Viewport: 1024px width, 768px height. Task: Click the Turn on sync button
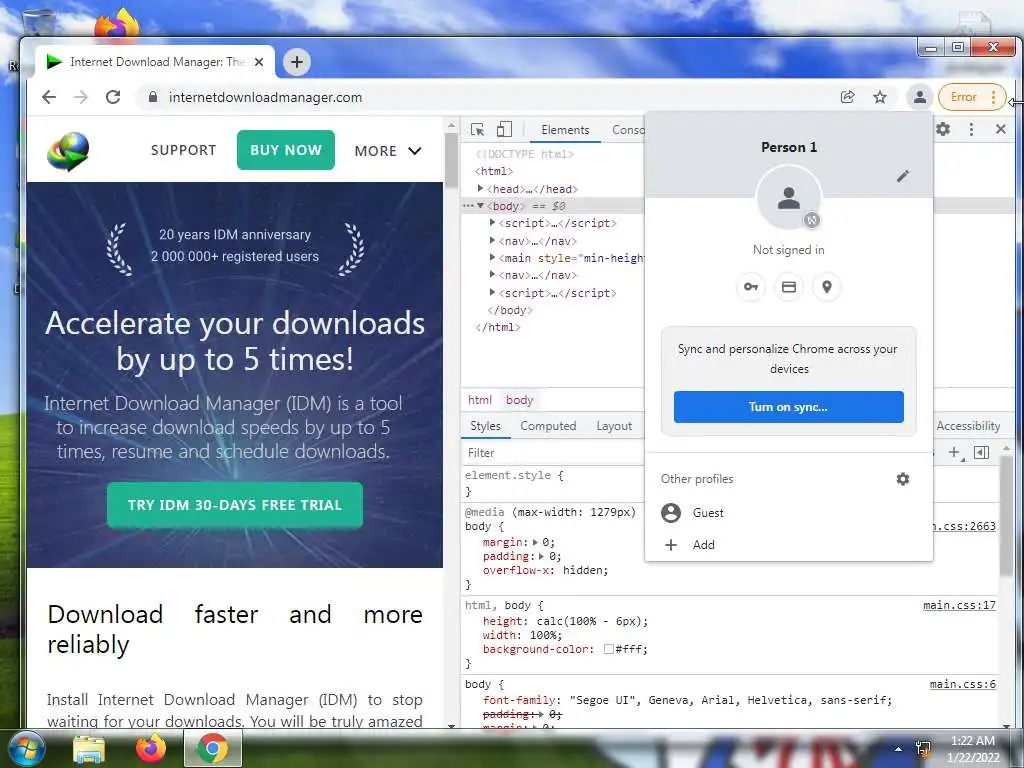[x=789, y=407]
